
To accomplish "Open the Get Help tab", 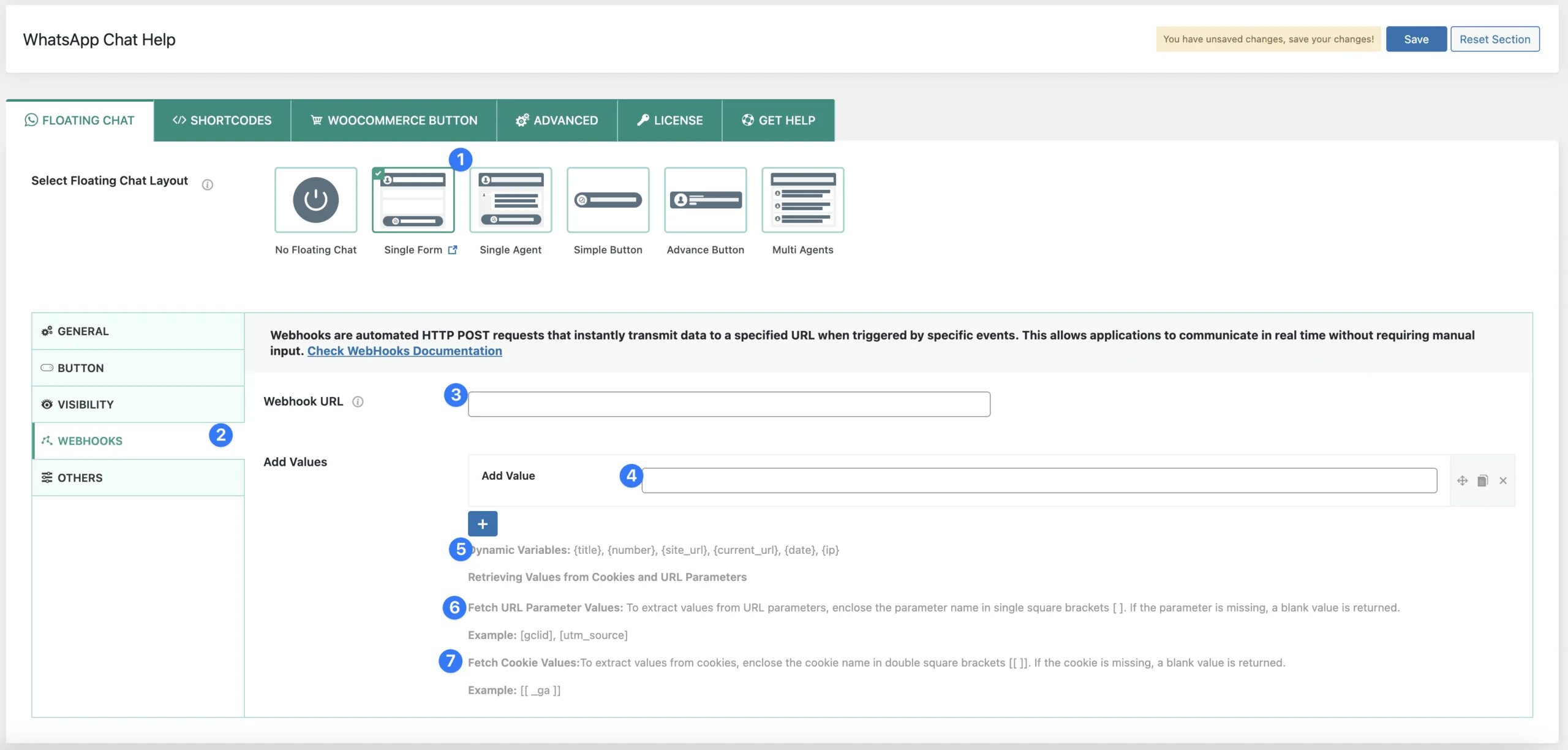I will pyautogui.click(x=778, y=120).
